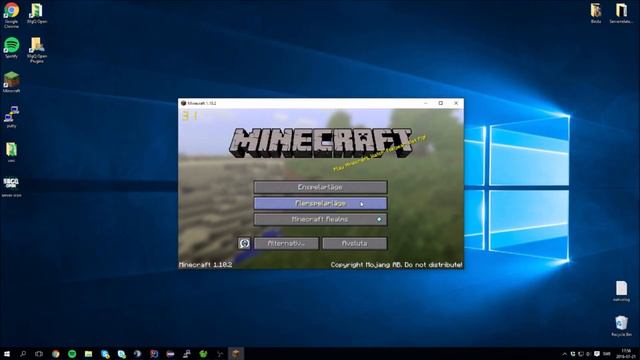Select the top-right corner shortcut icon
640x360 pixels.
621,13
